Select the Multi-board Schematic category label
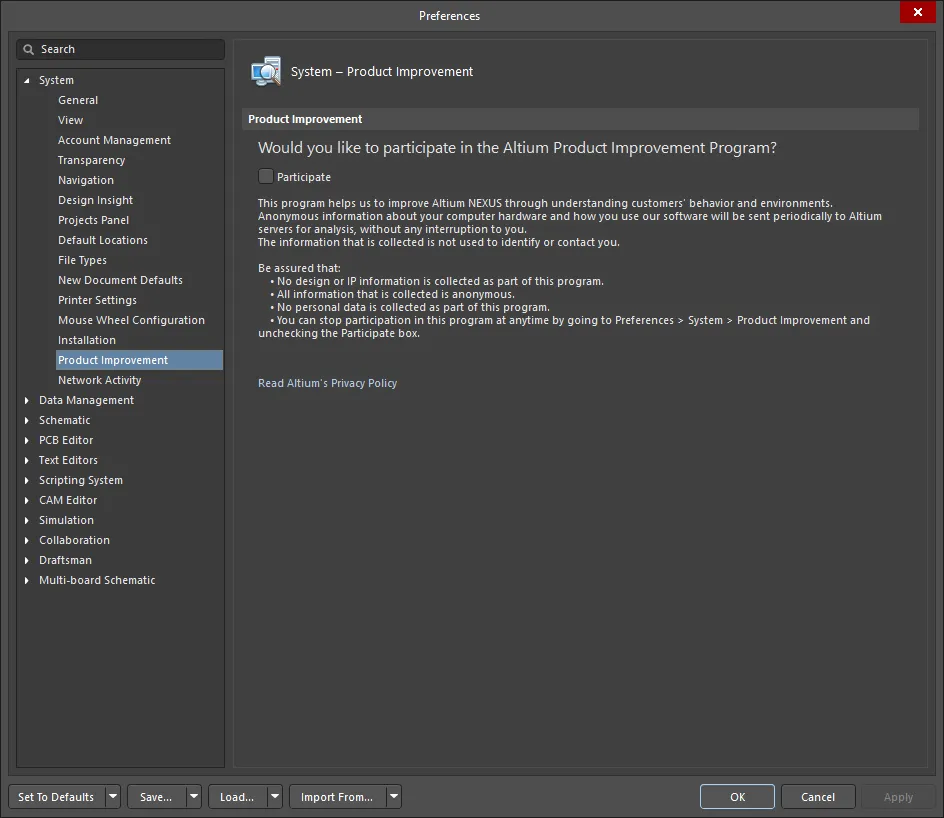 click(x=97, y=580)
